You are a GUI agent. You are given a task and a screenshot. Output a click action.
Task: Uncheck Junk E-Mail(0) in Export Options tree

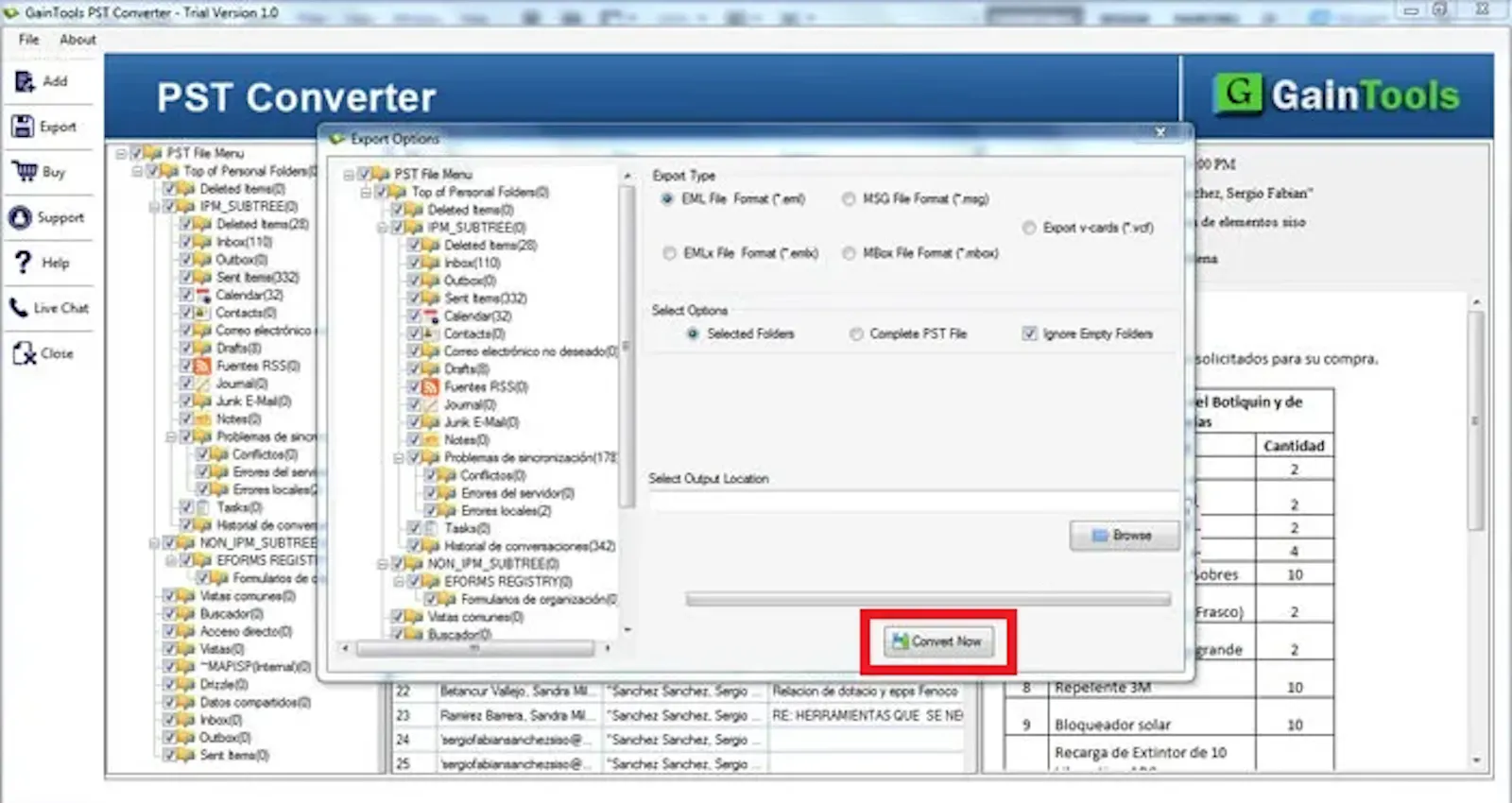(x=414, y=422)
